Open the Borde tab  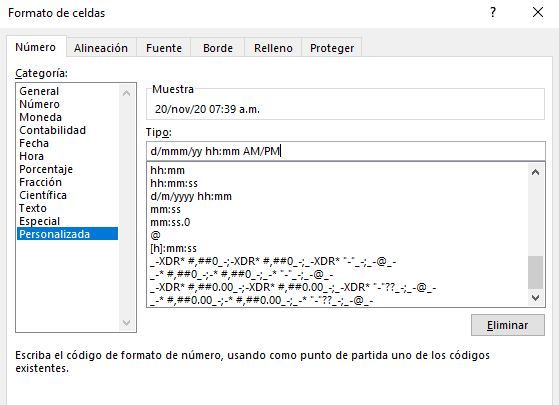pyautogui.click(x=217, y=48)
